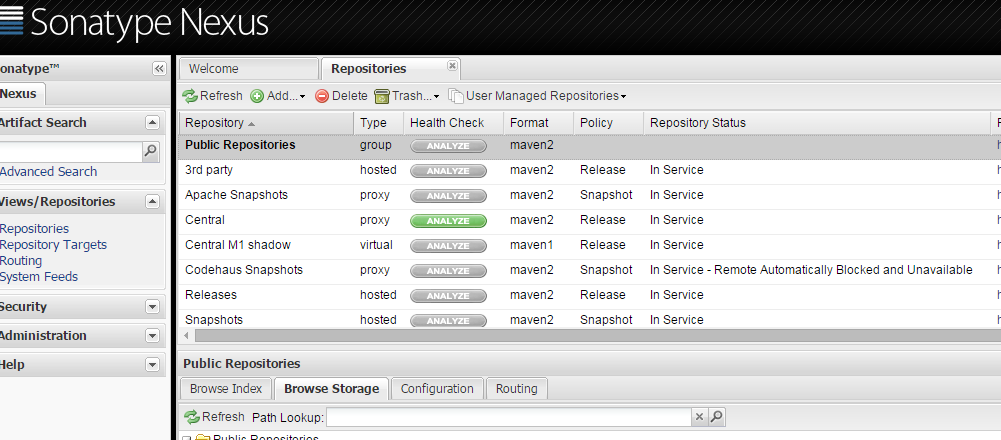Select the Browse Storage tab
This screenshot has width=1001, height=440.
tap(331, 388)
